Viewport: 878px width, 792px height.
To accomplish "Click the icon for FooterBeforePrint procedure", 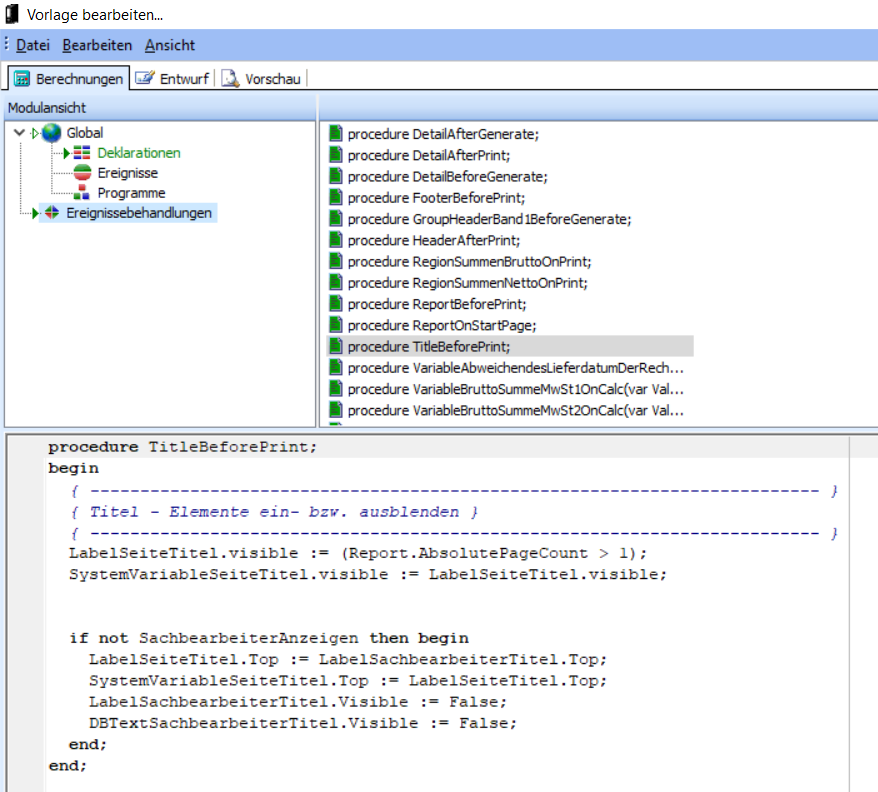I will (335, 197).
